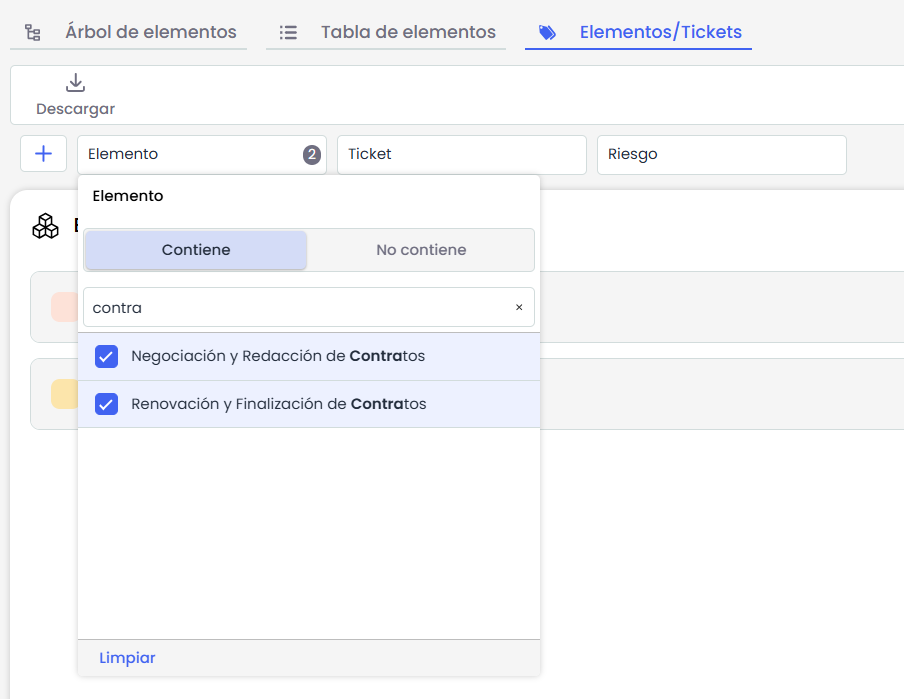Viewport: 904px width, 699px height.
Task: Collapse the Elemento filter dropdown
Action: point(190,155)
